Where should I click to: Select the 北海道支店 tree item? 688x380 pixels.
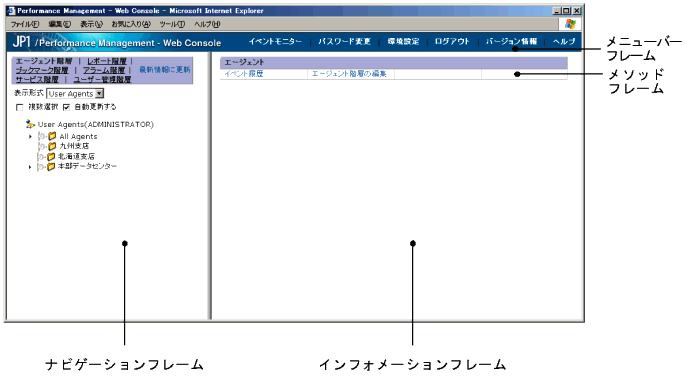pos(76,156)
